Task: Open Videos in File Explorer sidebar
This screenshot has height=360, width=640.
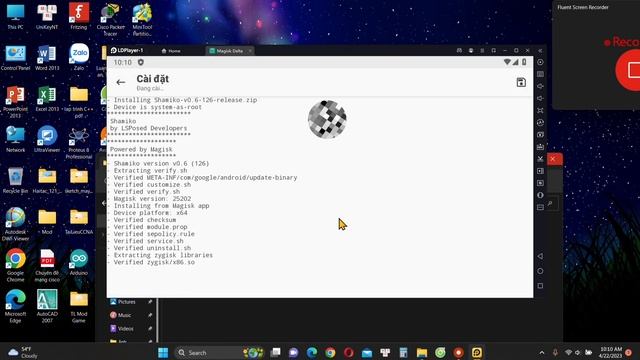Action: (x=125, y=329)
